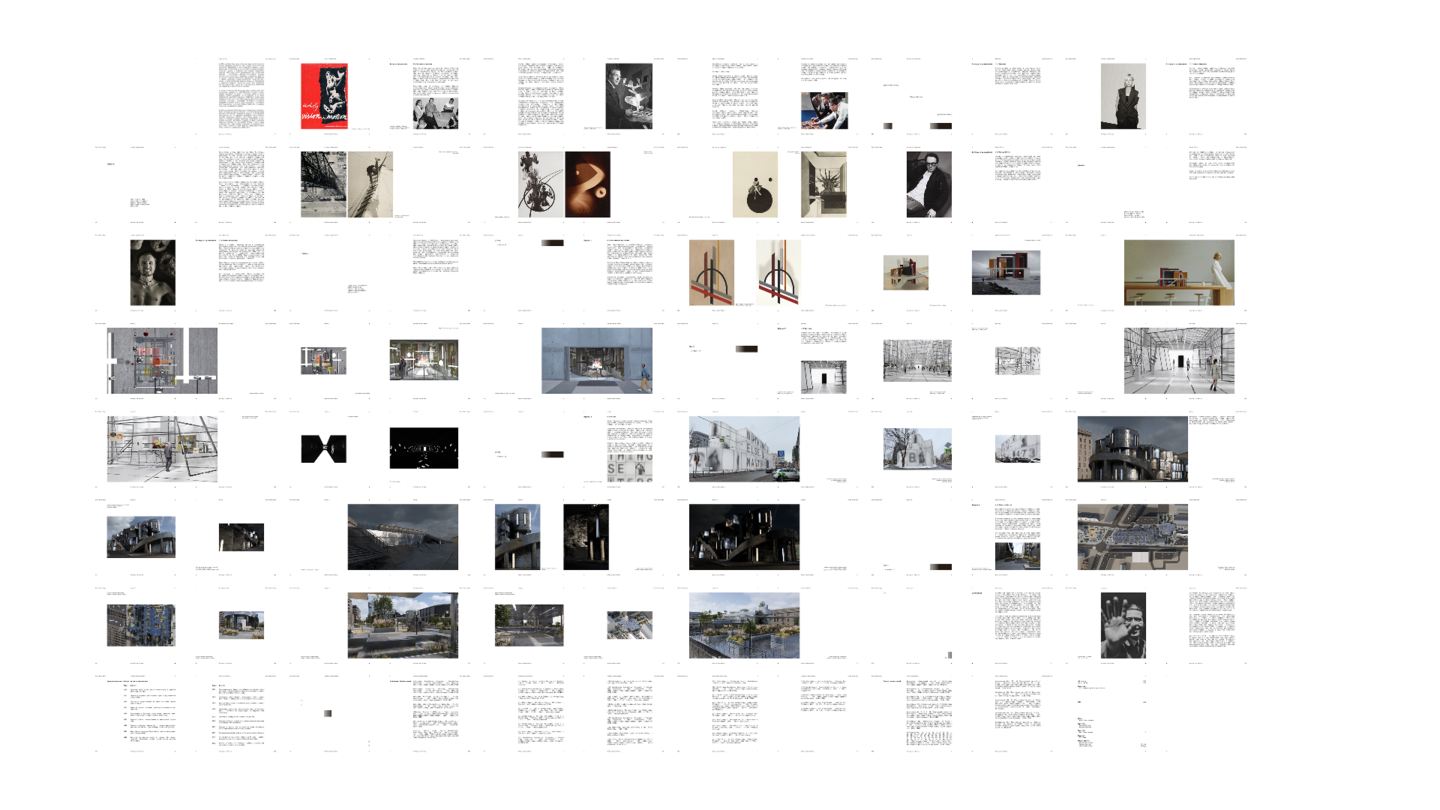The width and height of the screenshot is (1440, 810).
Task: Select the concrete entrance render with walking person
Action: (597, 360)
